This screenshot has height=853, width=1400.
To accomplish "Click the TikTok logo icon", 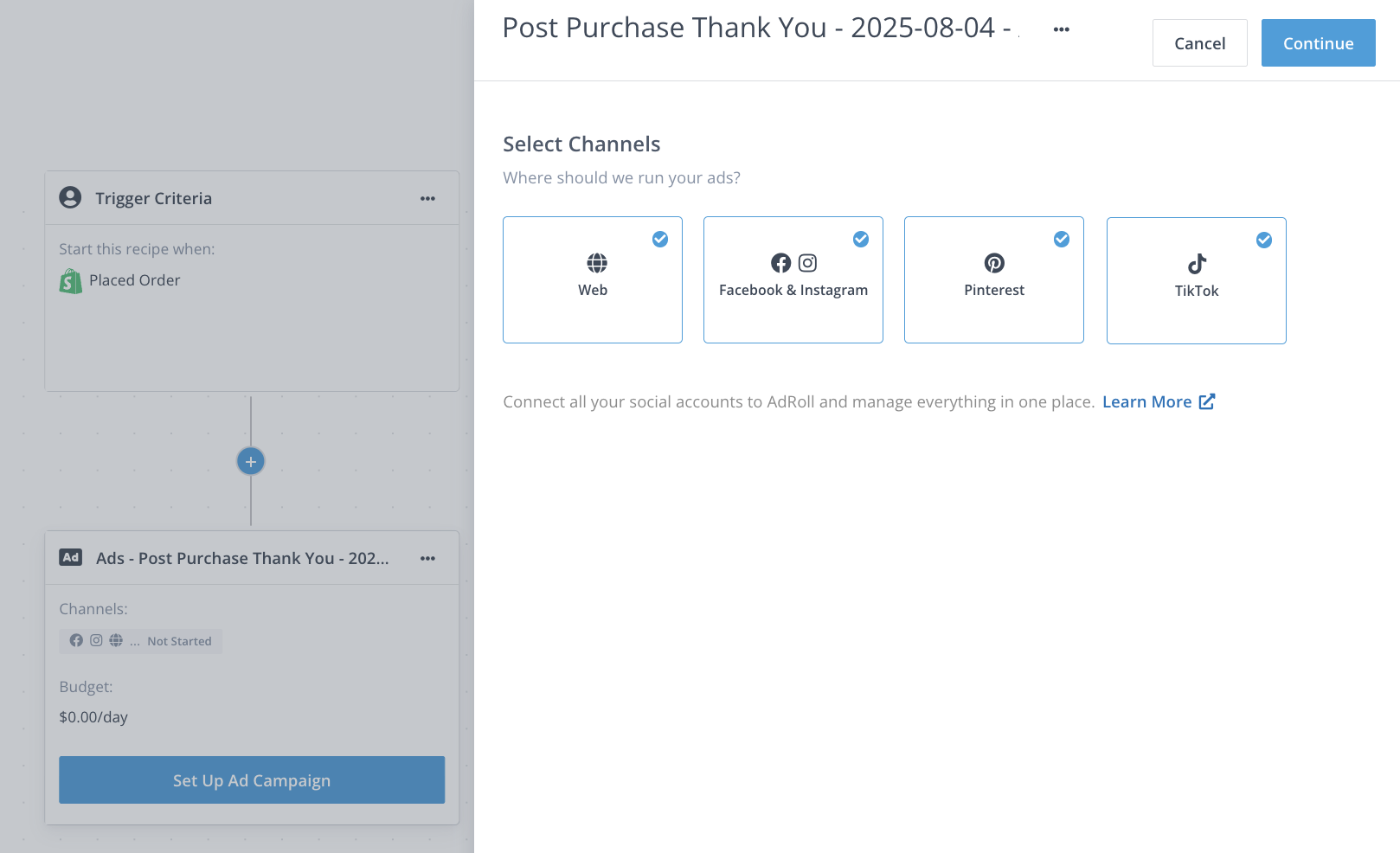I will click(x=1197, y=264).
